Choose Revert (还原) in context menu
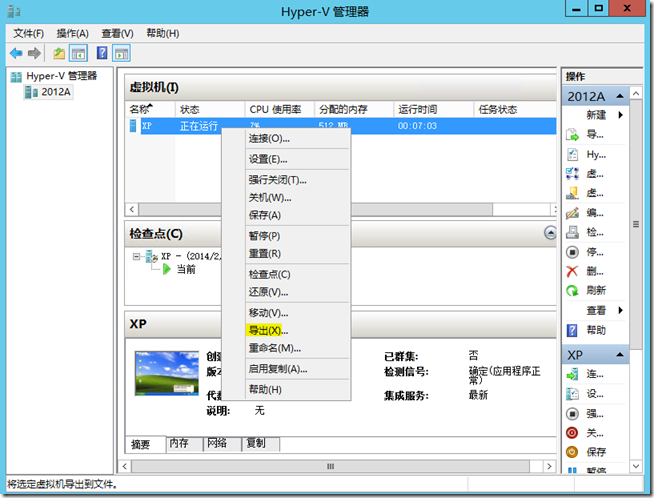Screen dimensions: 654x498 286,292
